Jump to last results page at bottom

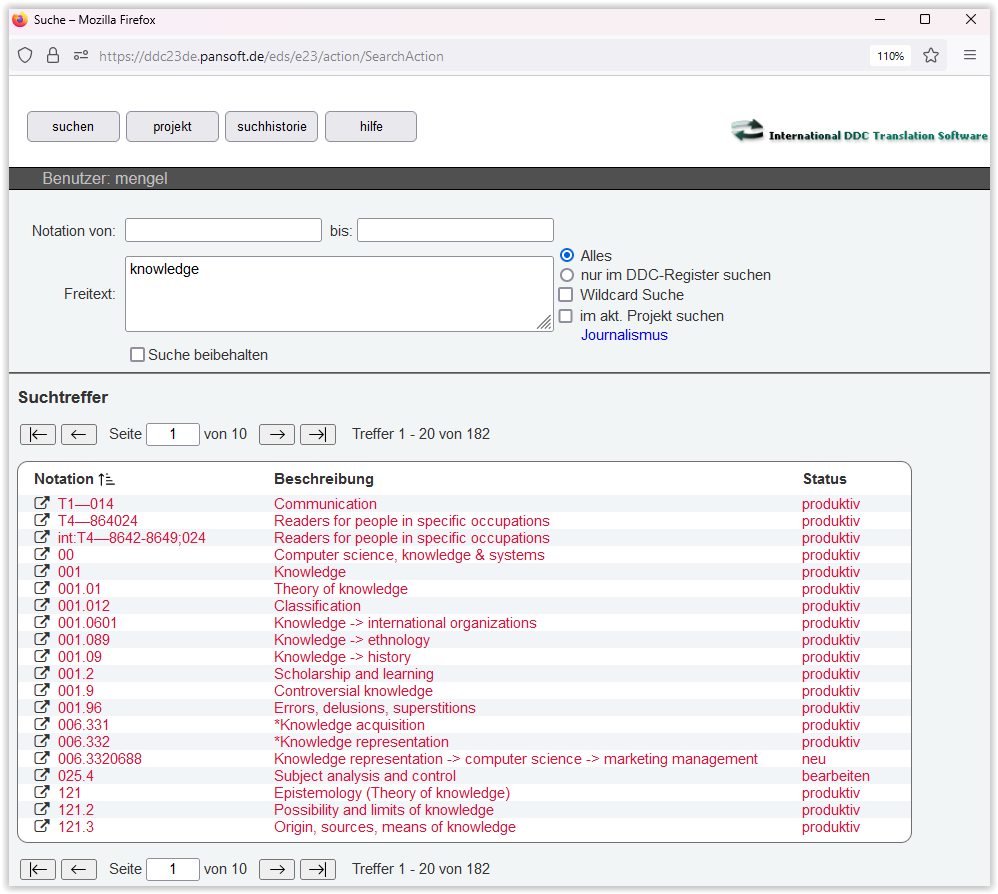click(318, 869)
